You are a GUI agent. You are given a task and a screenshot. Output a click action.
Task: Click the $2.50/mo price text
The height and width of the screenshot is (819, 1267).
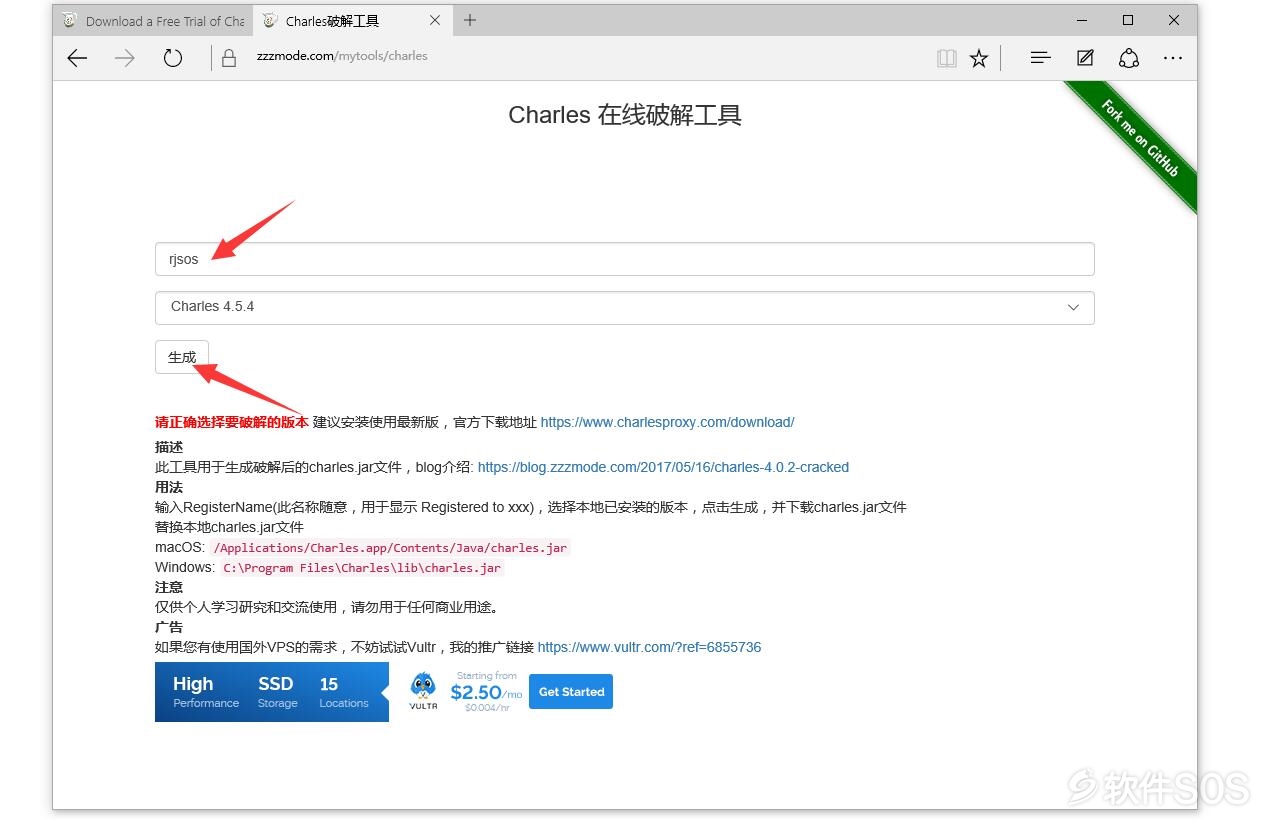pyautogui.click(x=485, y=692)
